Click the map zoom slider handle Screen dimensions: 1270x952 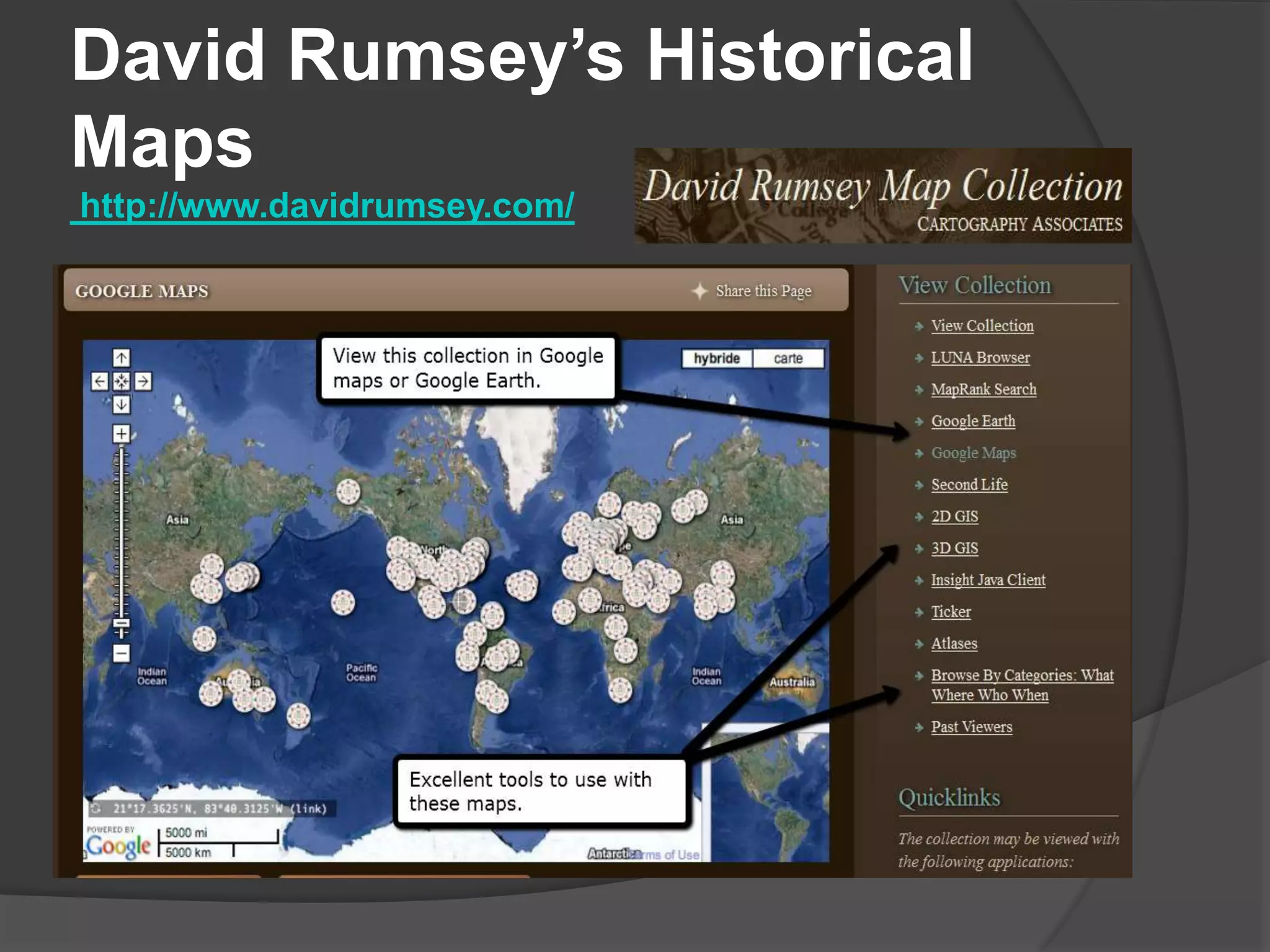122,624
